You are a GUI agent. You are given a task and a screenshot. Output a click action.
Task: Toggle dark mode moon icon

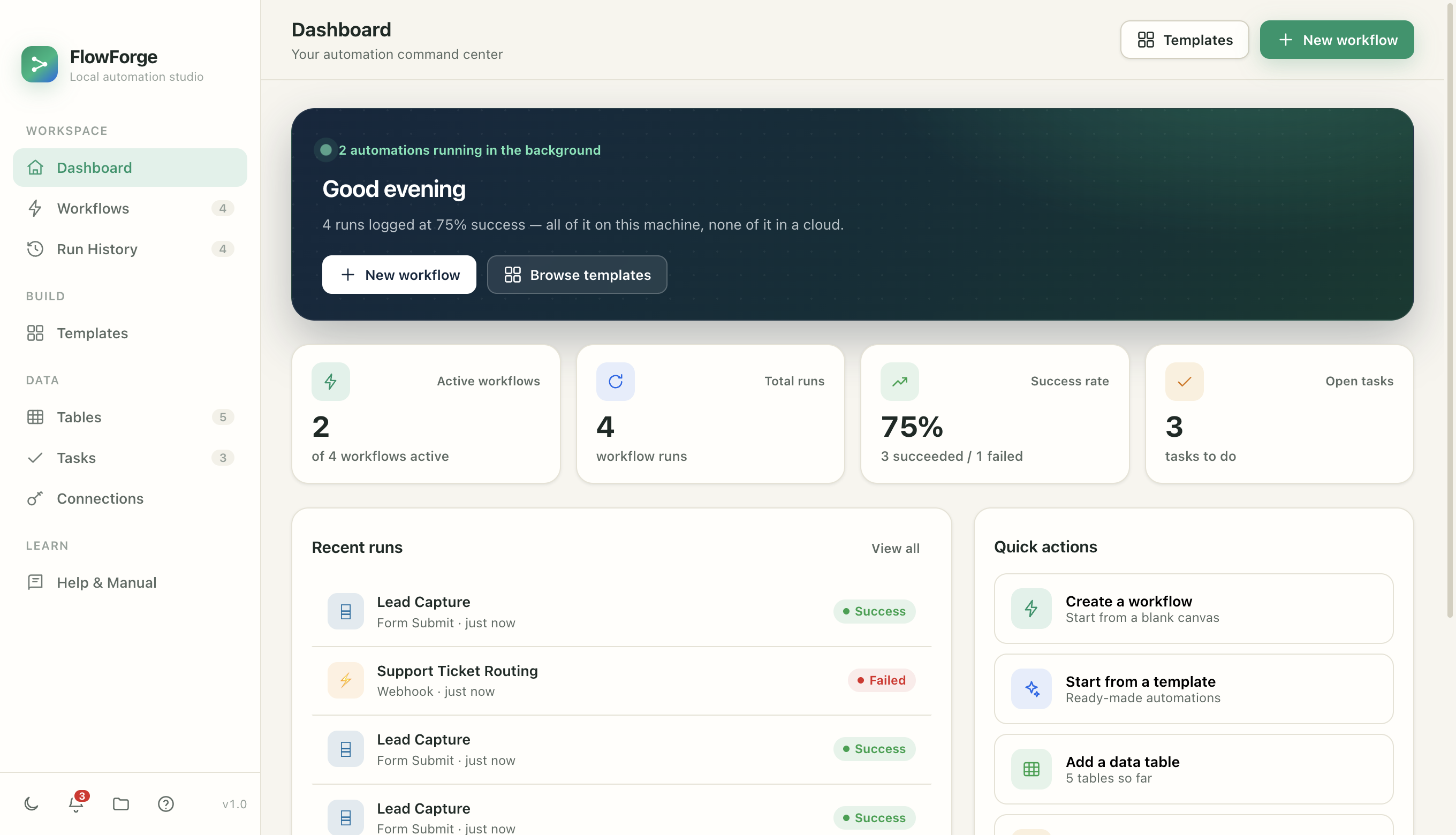tap(32, 804)
